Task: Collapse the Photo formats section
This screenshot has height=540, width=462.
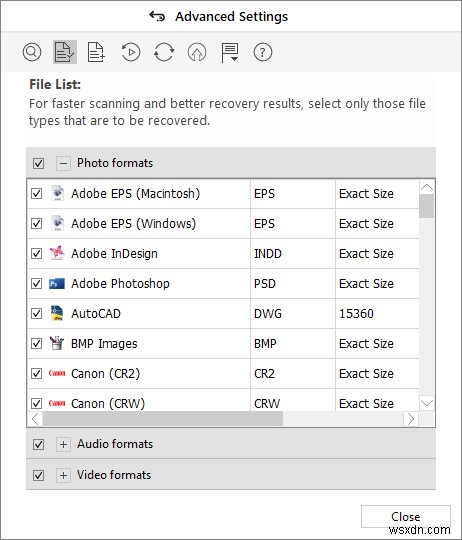Action: point(63,163)
